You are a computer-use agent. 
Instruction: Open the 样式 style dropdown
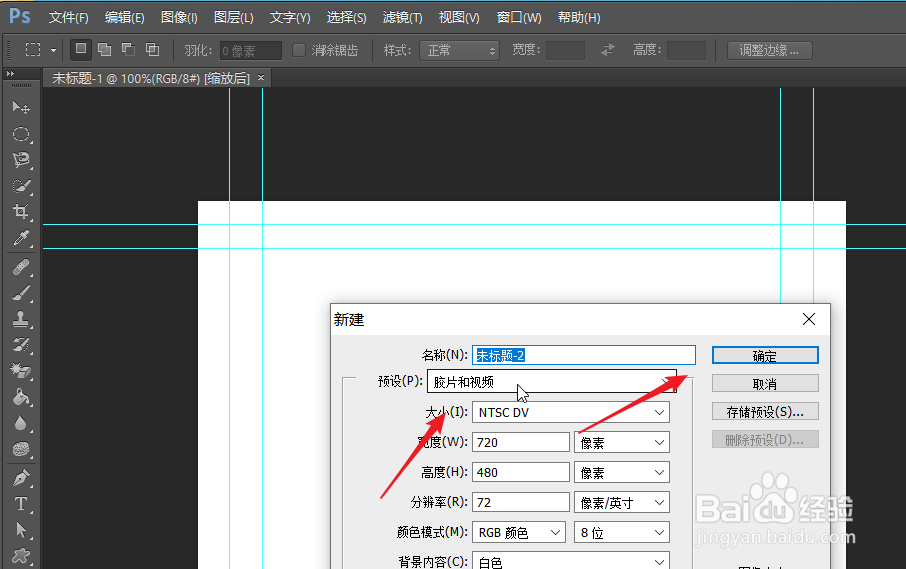[x=459, y=51]
